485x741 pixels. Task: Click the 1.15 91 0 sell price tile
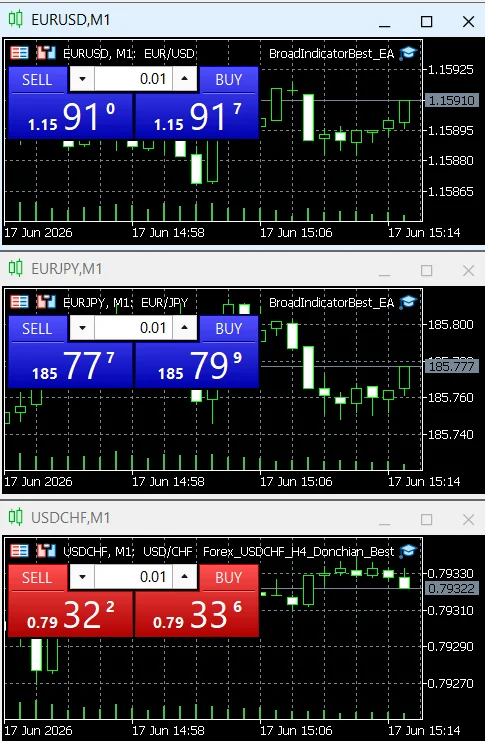tap(70, 116)
